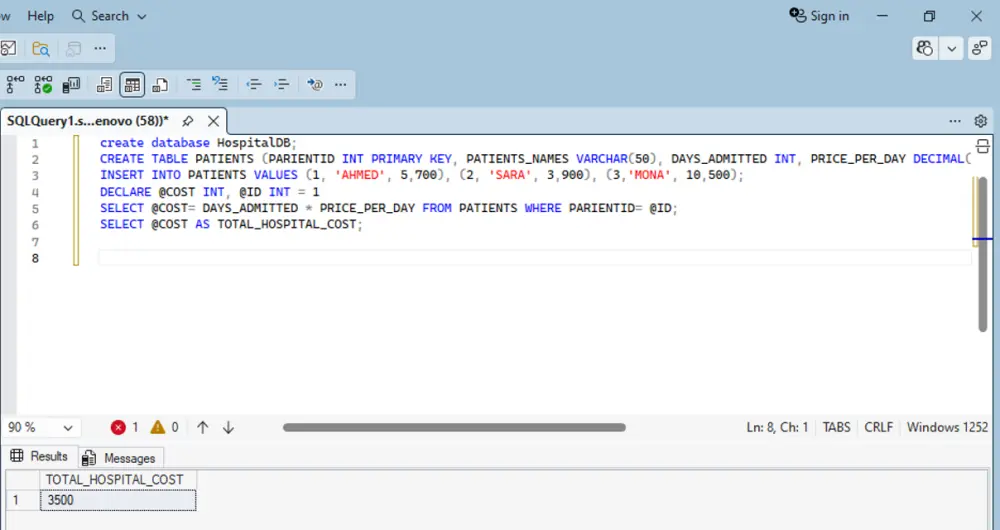
Task: Click Sign in
Action: pos(820,16)
